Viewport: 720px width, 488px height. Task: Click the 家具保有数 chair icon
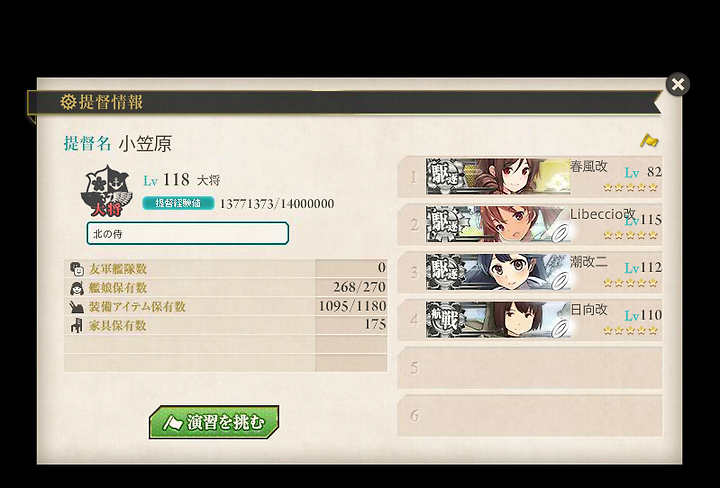click(76, 325)
